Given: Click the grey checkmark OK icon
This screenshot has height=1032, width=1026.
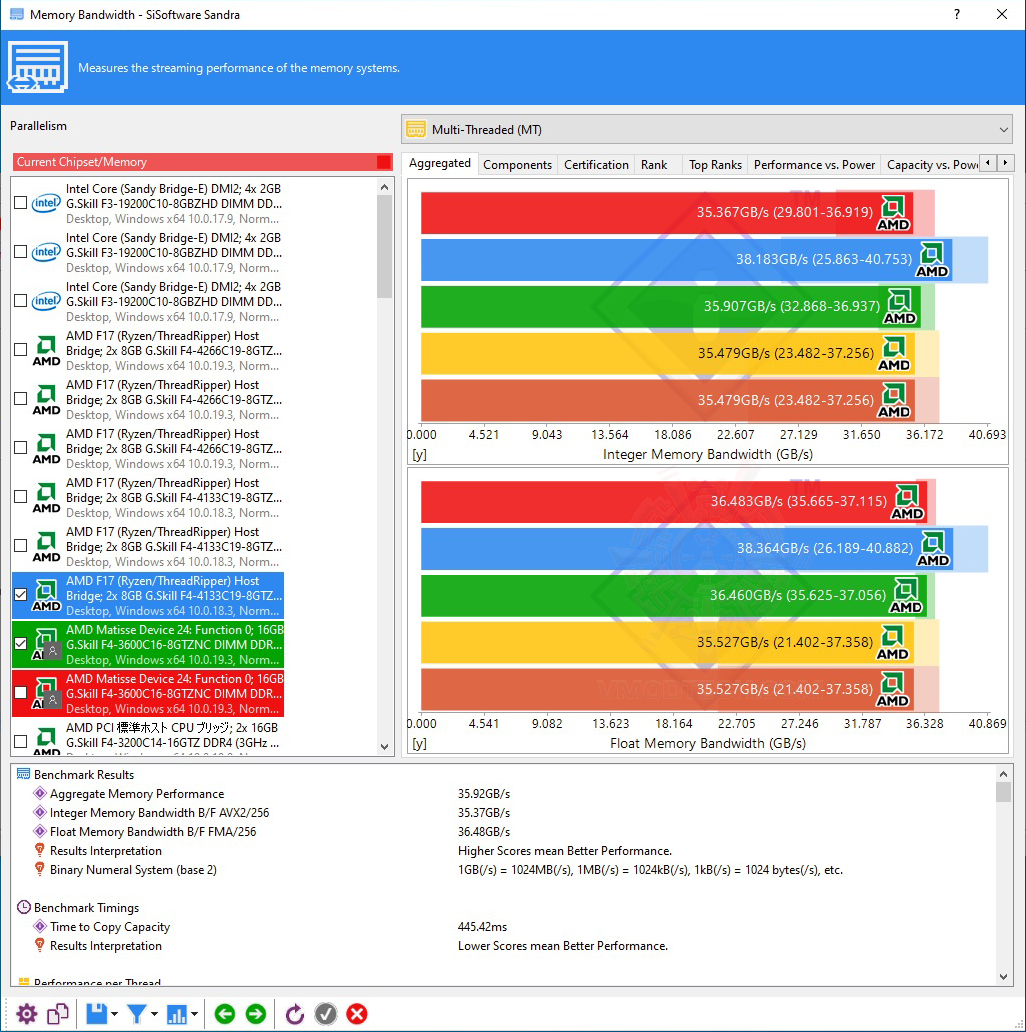Looking at the screenshot, I should (x=326, y=1014).
